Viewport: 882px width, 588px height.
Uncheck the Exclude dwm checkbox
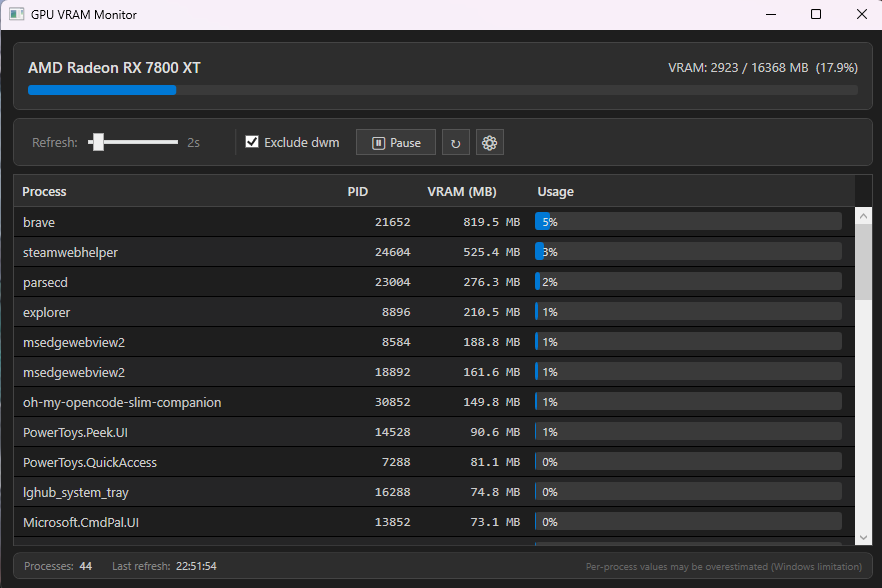point(252,142)
